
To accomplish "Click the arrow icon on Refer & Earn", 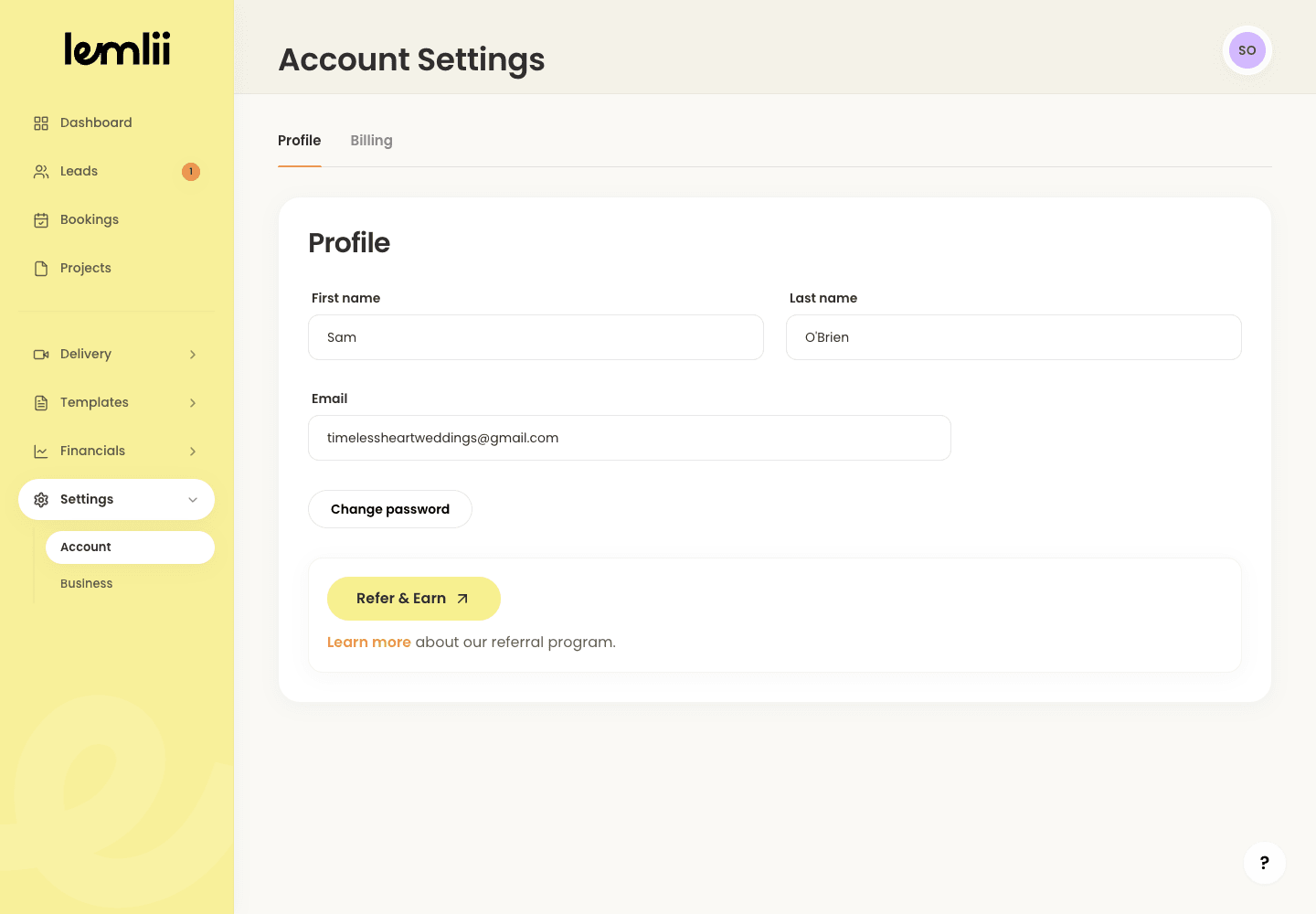I will tap(462, 599).
